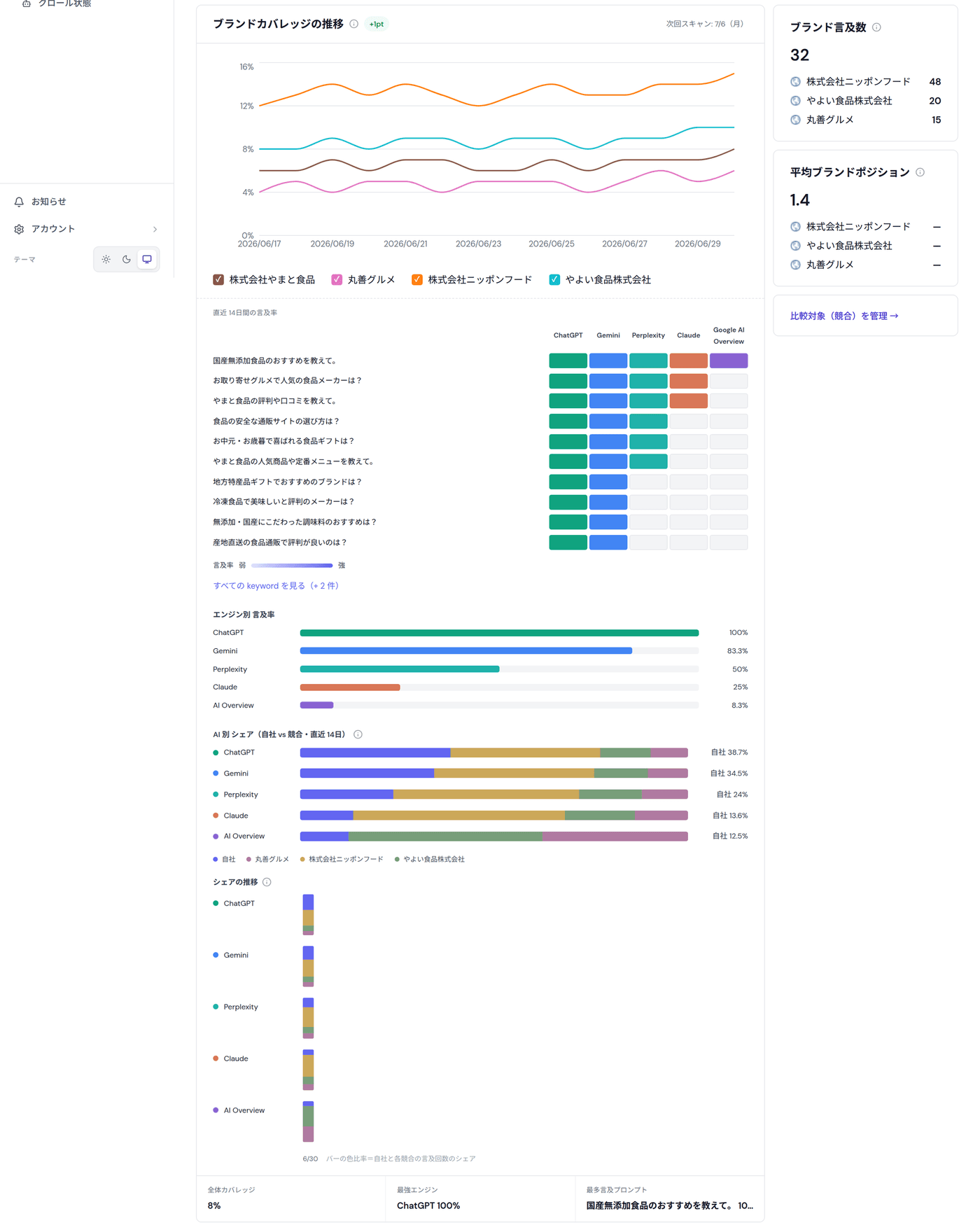Click the prompt 地方特産品ギフトでおすすめのブランドは？
Image resolution: width=980 pixels, height=1223 pixels.
coord(288,482)
